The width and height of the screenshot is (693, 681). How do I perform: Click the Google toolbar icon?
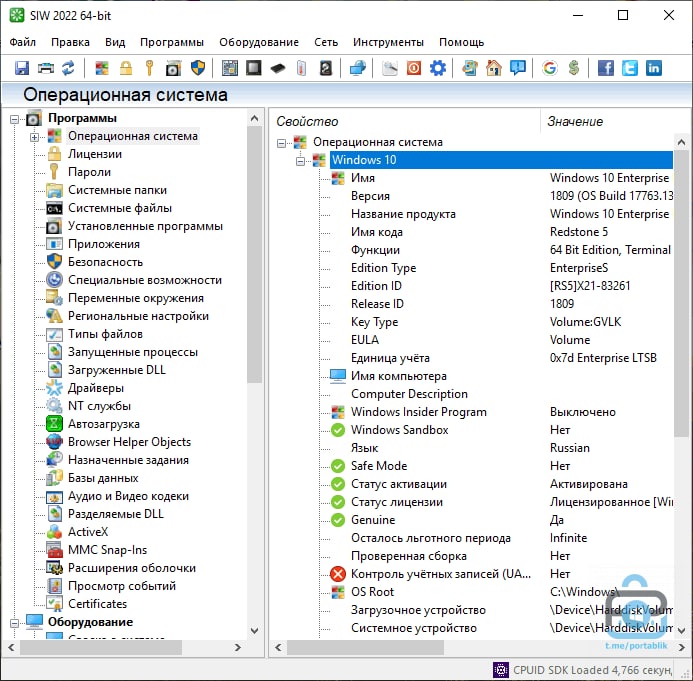point(550,68)
